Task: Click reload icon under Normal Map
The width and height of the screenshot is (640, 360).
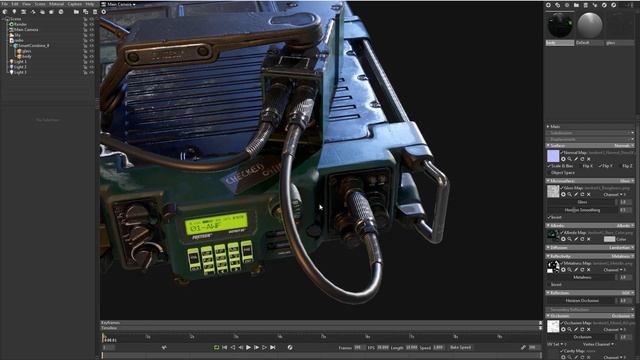Action: point(582,159)
